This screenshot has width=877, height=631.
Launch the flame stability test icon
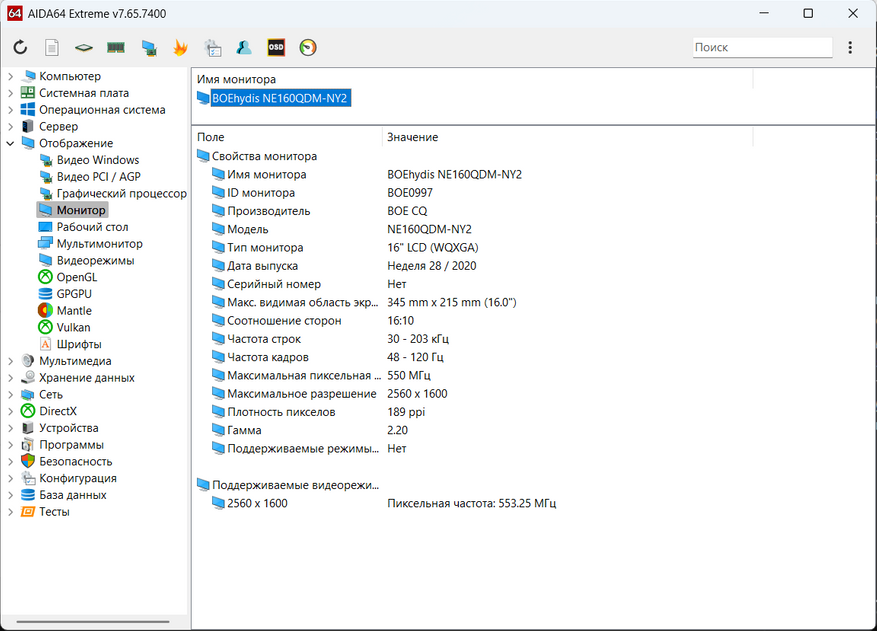pos(180,47)
